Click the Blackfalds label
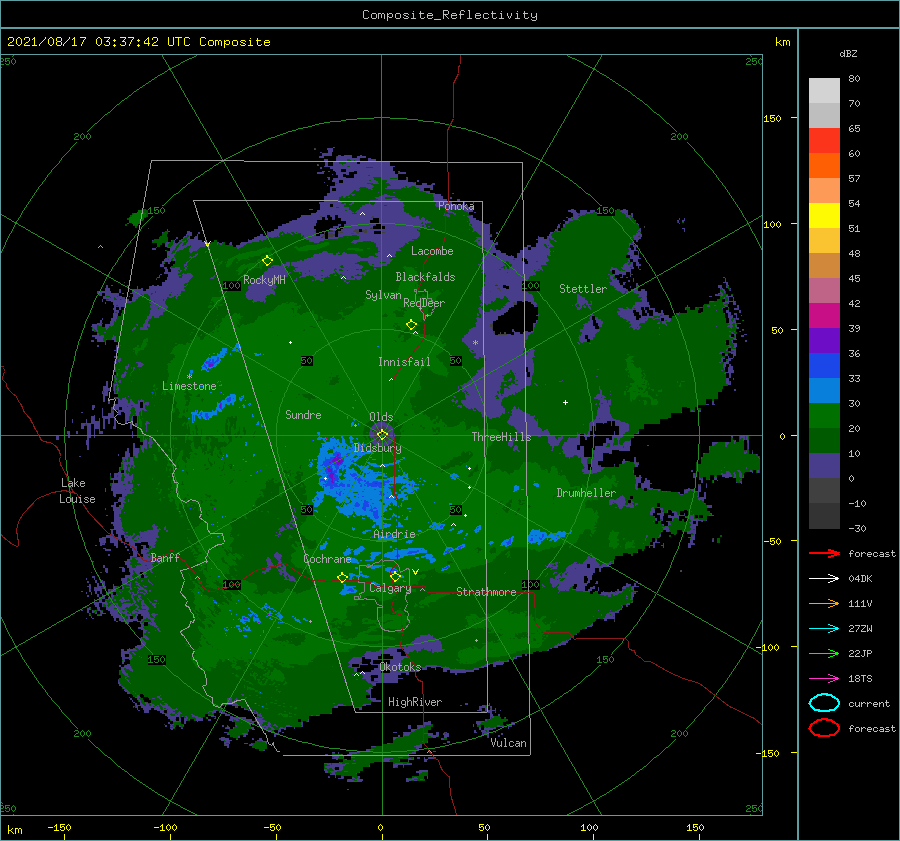 425,277
